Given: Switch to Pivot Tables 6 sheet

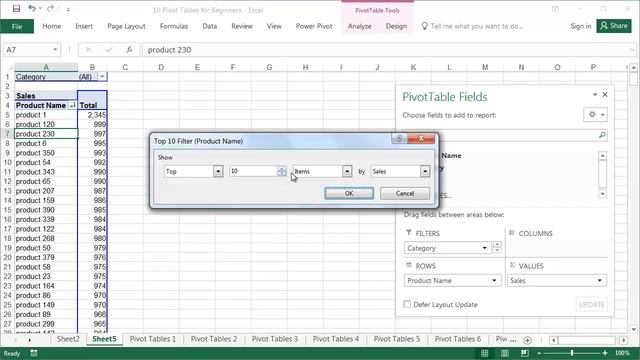Looking at the screenshot, I should coord(458,339).
